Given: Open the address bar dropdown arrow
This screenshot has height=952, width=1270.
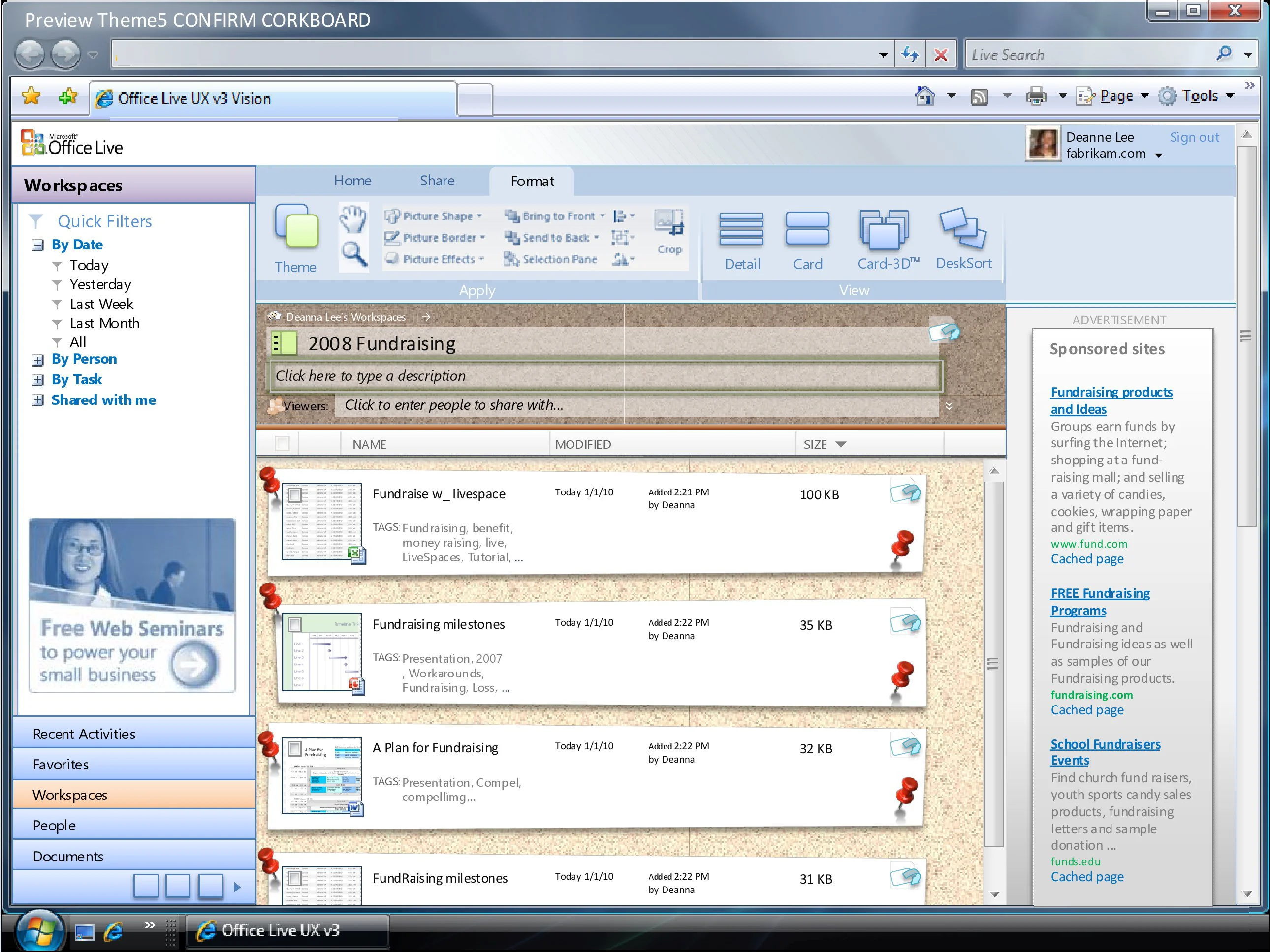Looking at the screenshot, I should tap(883, 55).
